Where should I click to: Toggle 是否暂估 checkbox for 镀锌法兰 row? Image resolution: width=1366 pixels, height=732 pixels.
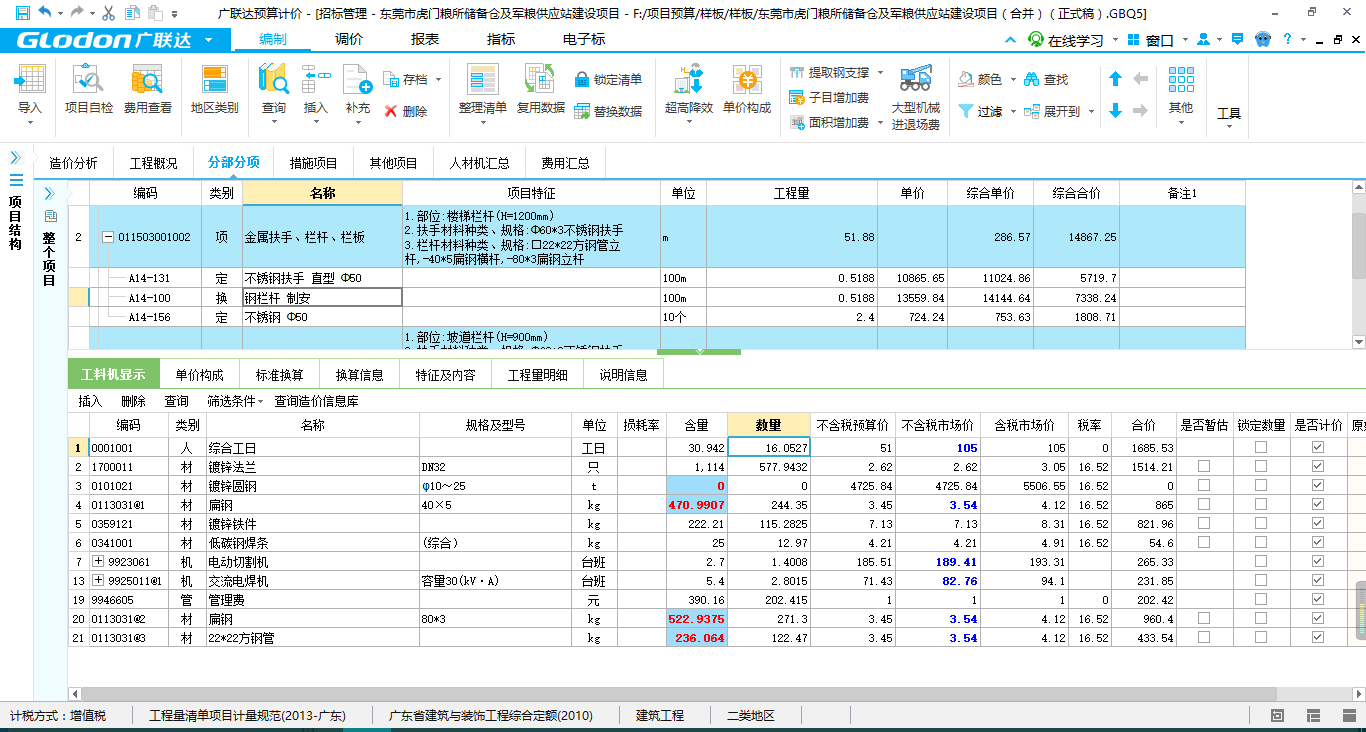tap(1204, 467)
